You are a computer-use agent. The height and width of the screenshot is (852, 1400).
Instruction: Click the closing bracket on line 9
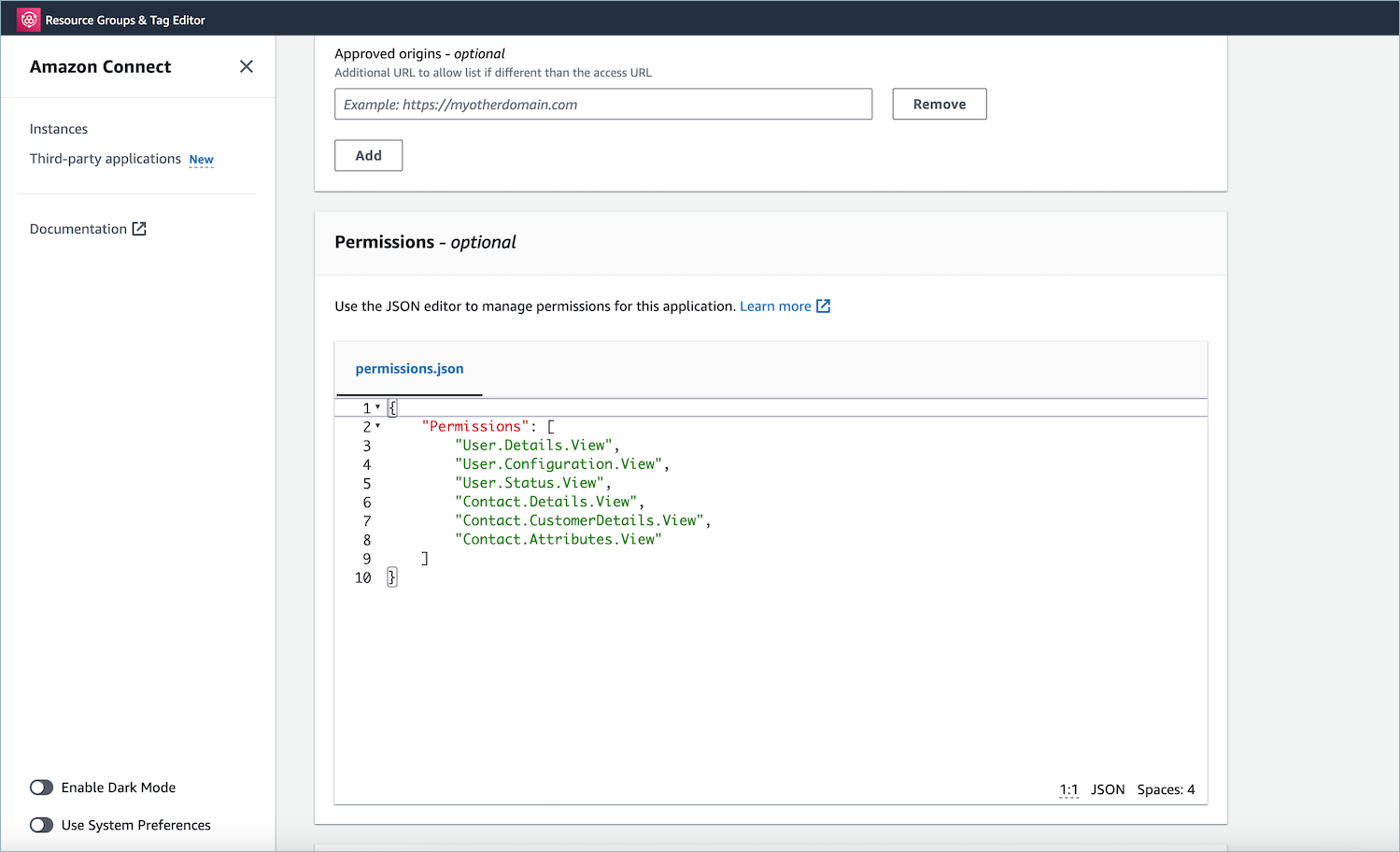point(425,559)
